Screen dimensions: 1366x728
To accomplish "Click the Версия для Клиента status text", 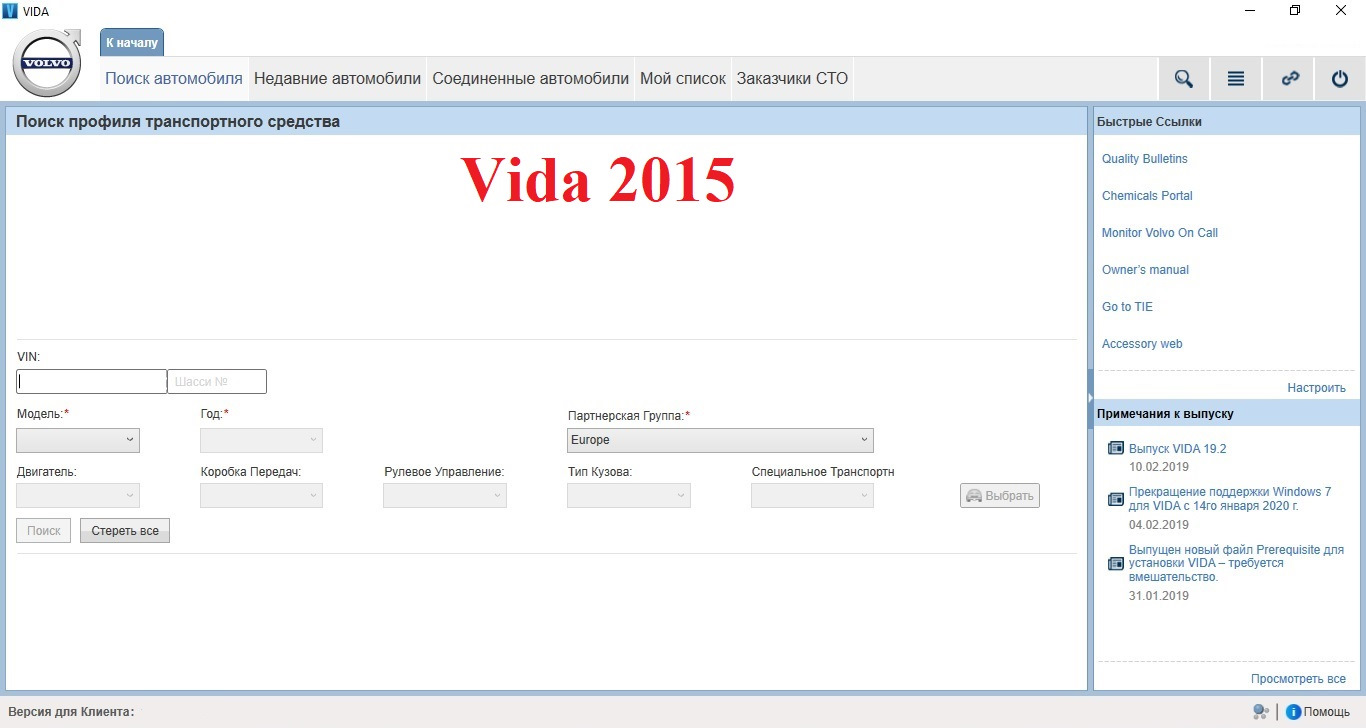I will pyautogui.click(x=71, y=712).
